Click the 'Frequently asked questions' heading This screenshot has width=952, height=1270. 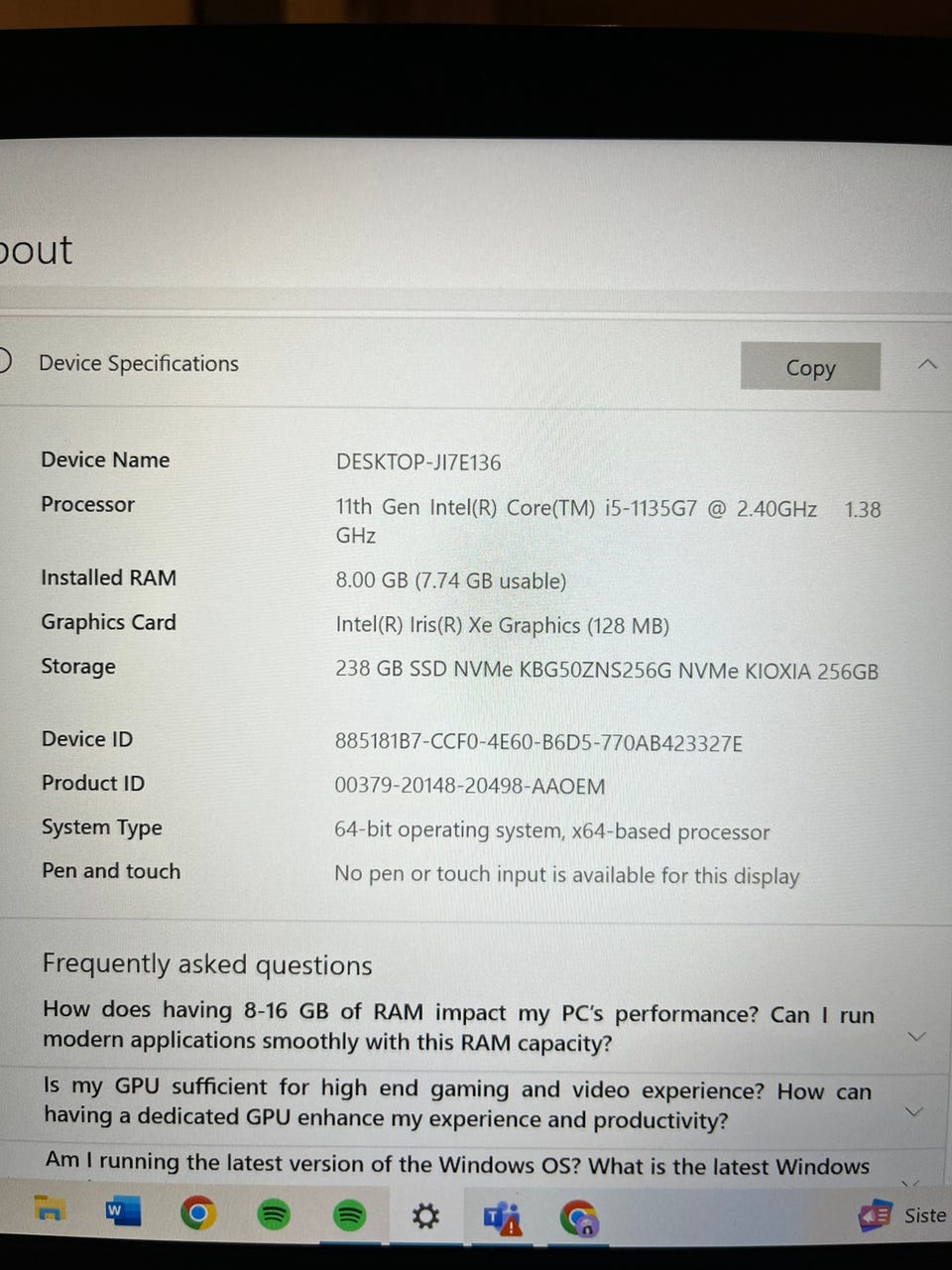tap(207, 964)
